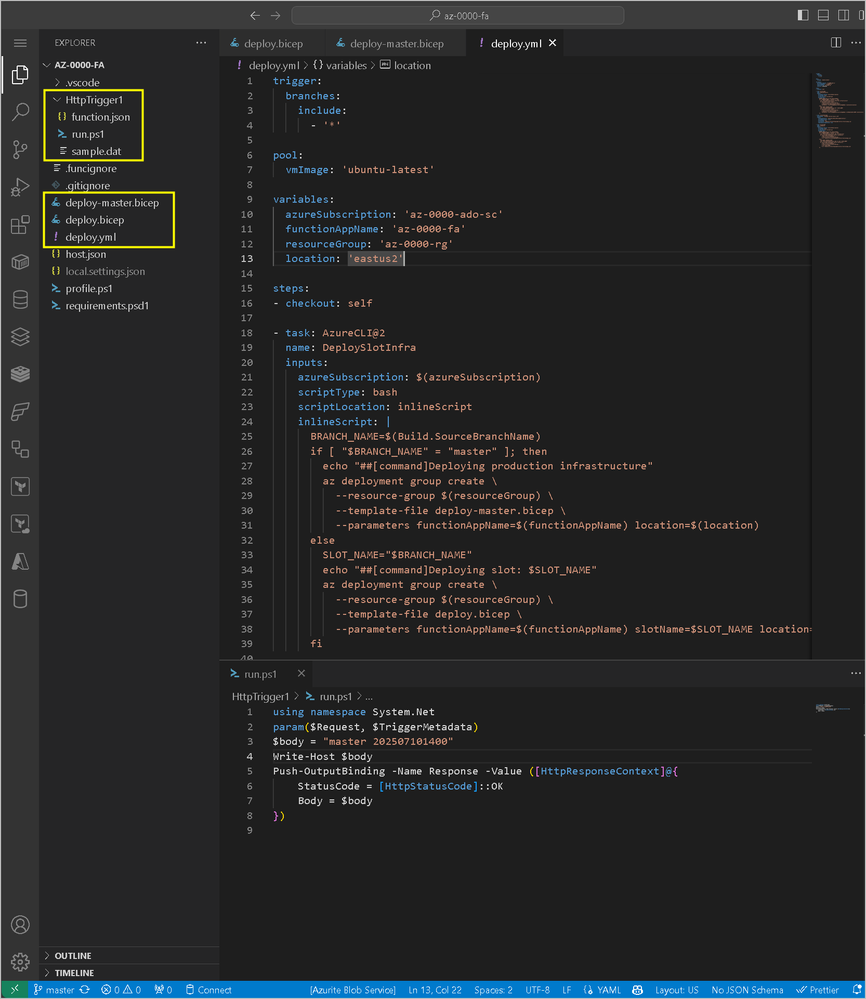Screen dimensions: 866x999
Task: Open the errors and warnings status item
Action: coord(121,990)
